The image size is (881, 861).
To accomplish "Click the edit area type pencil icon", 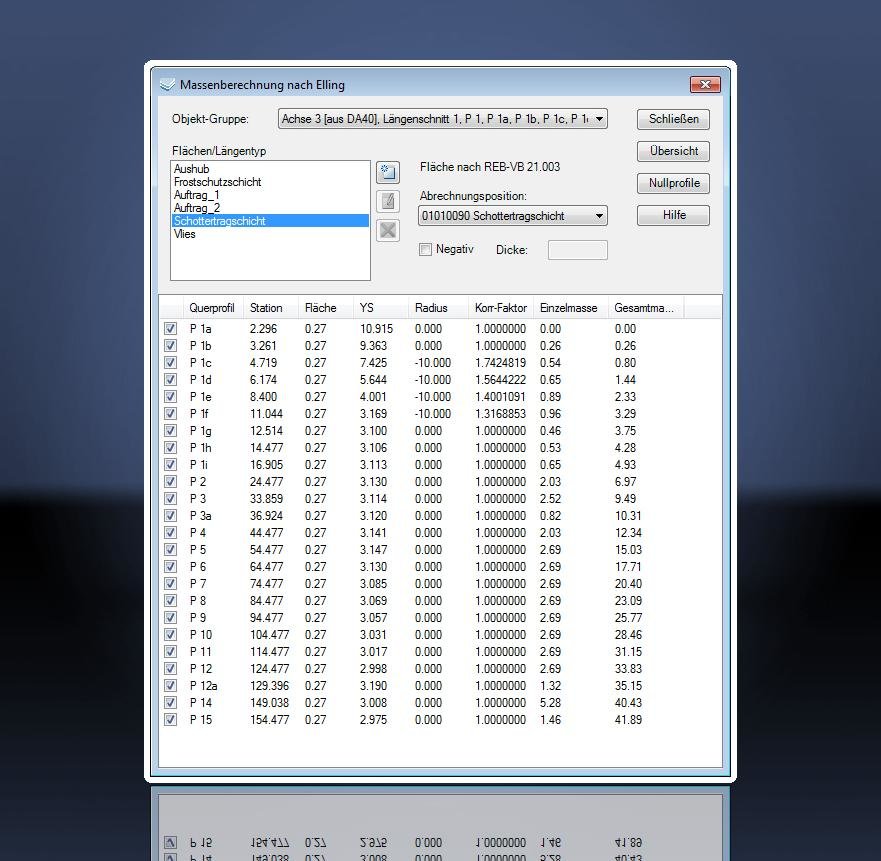I will 388,201.
